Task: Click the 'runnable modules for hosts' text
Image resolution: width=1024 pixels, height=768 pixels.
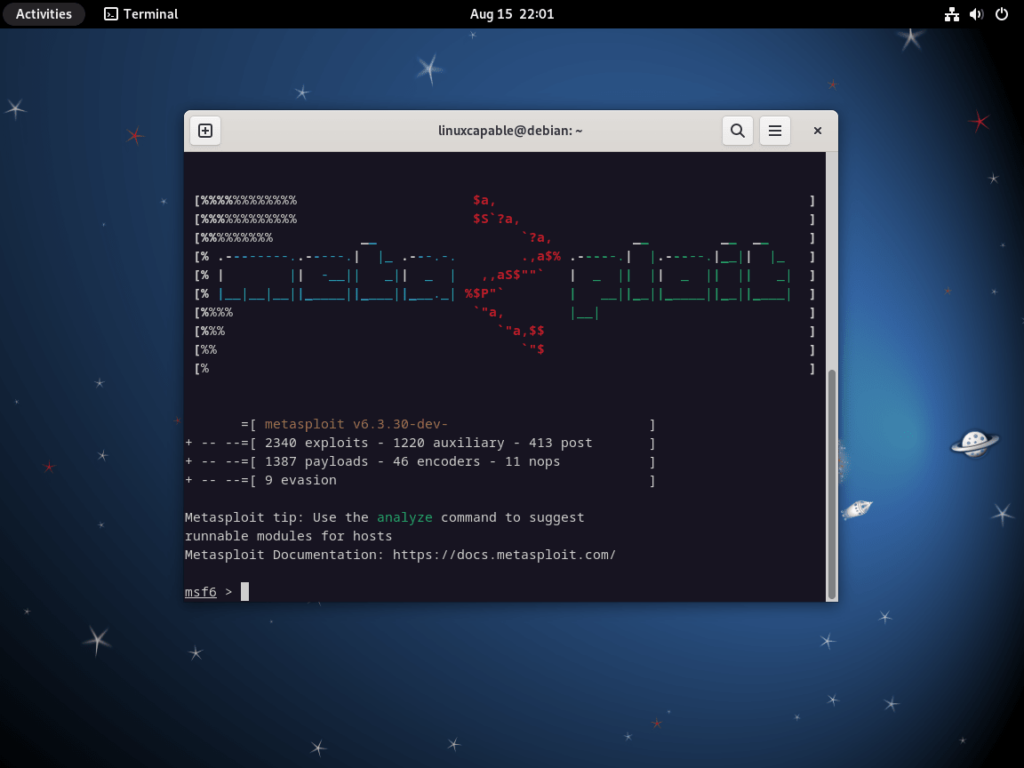Action: coord(288,536)
